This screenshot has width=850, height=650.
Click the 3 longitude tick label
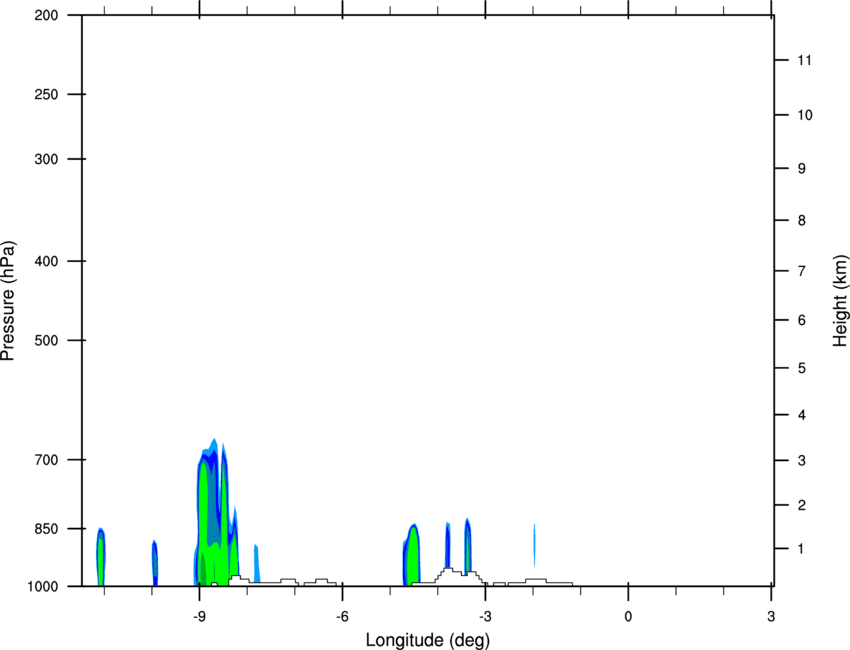[771, 617]
